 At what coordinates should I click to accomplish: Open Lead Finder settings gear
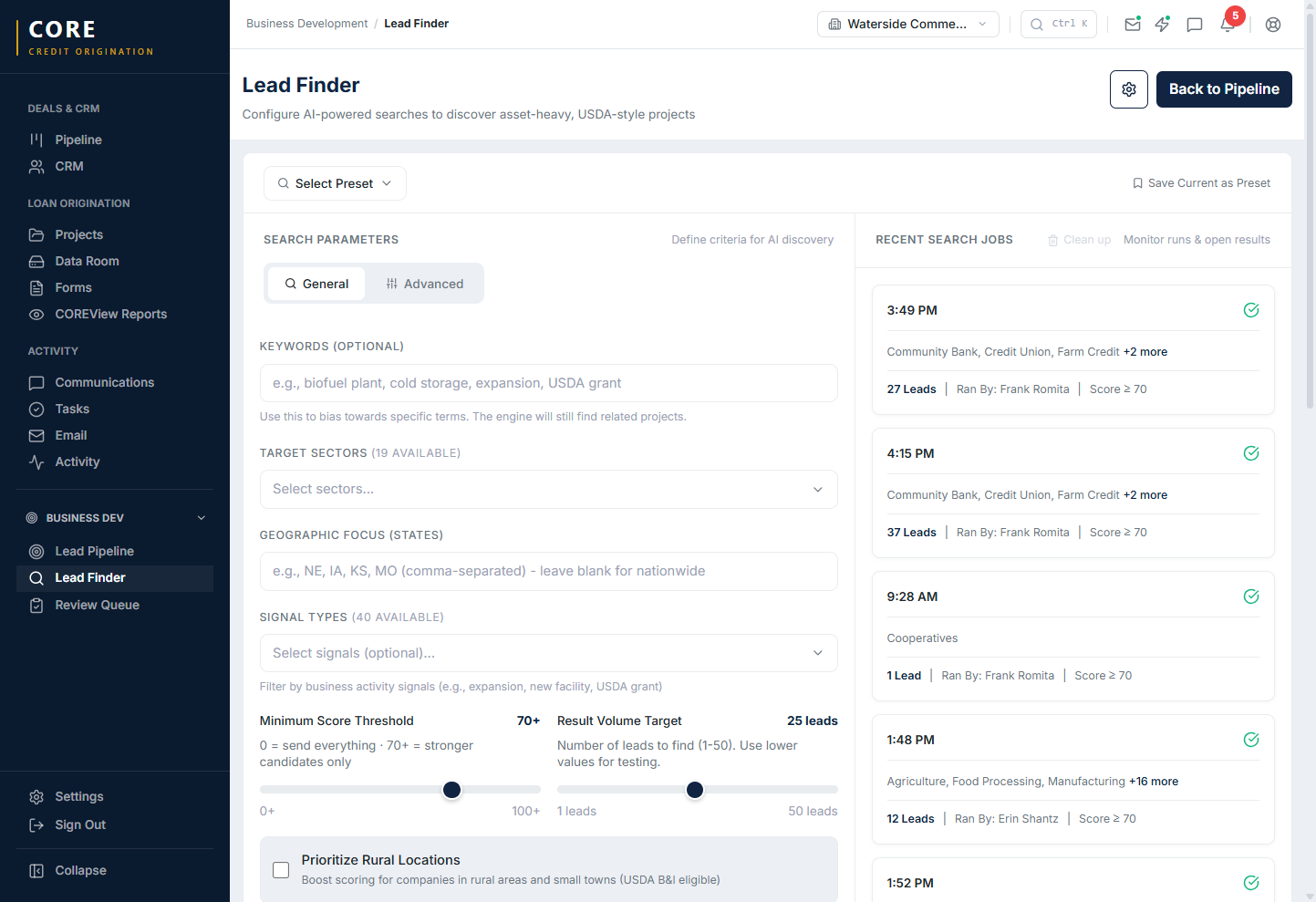point(1128,89)
